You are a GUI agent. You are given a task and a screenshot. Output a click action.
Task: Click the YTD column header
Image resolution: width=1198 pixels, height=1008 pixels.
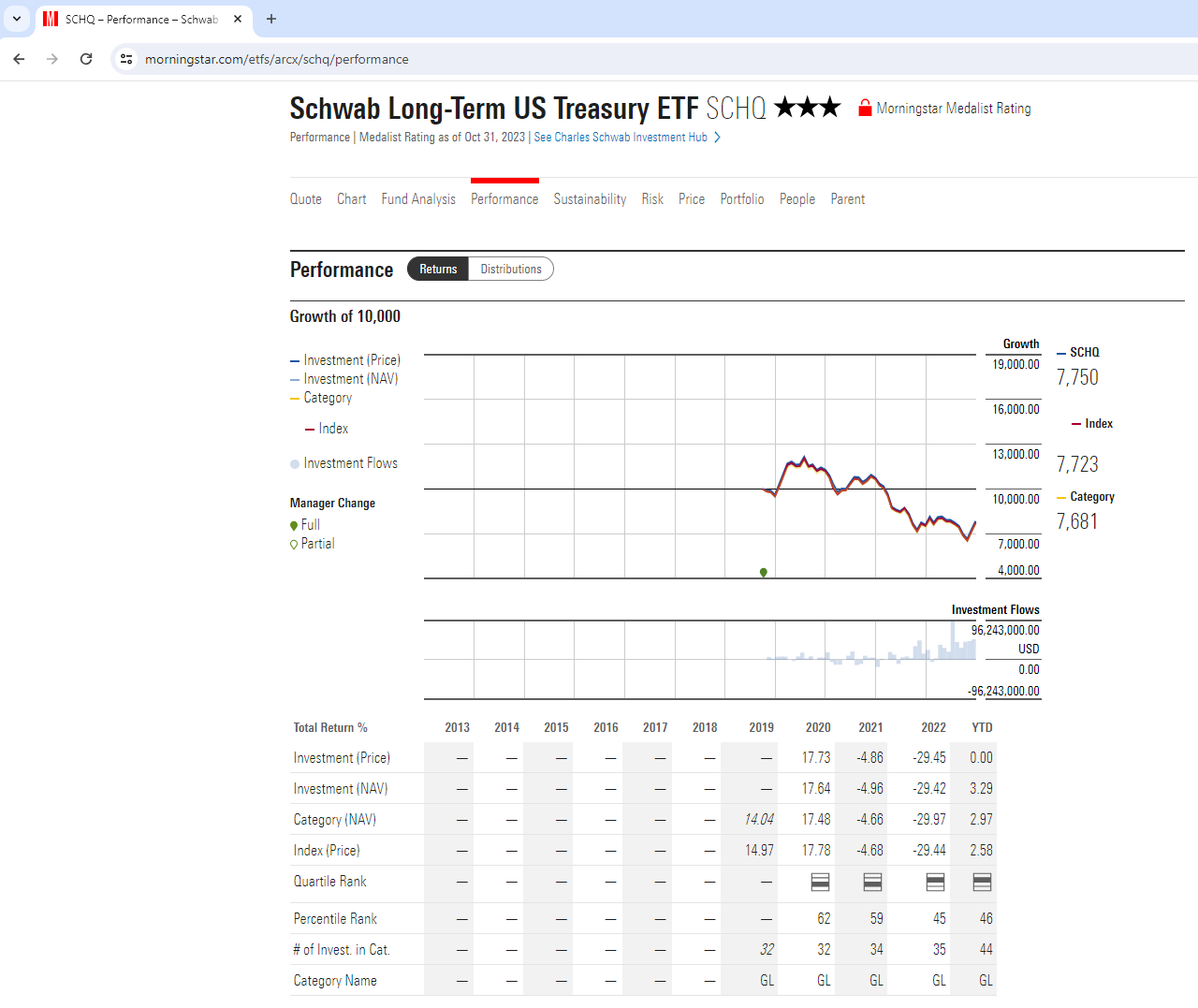982,727
